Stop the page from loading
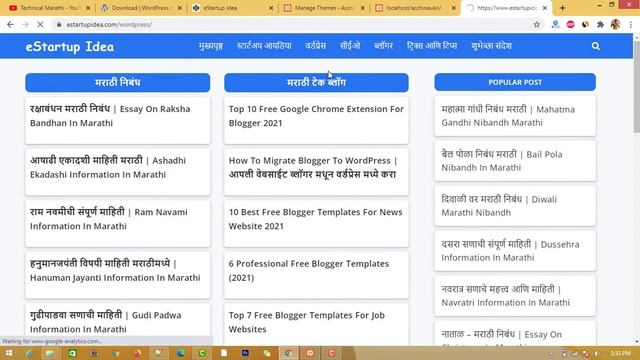Image resolution: width=640 pixels, height=360 pixels. tap(40, 24)
